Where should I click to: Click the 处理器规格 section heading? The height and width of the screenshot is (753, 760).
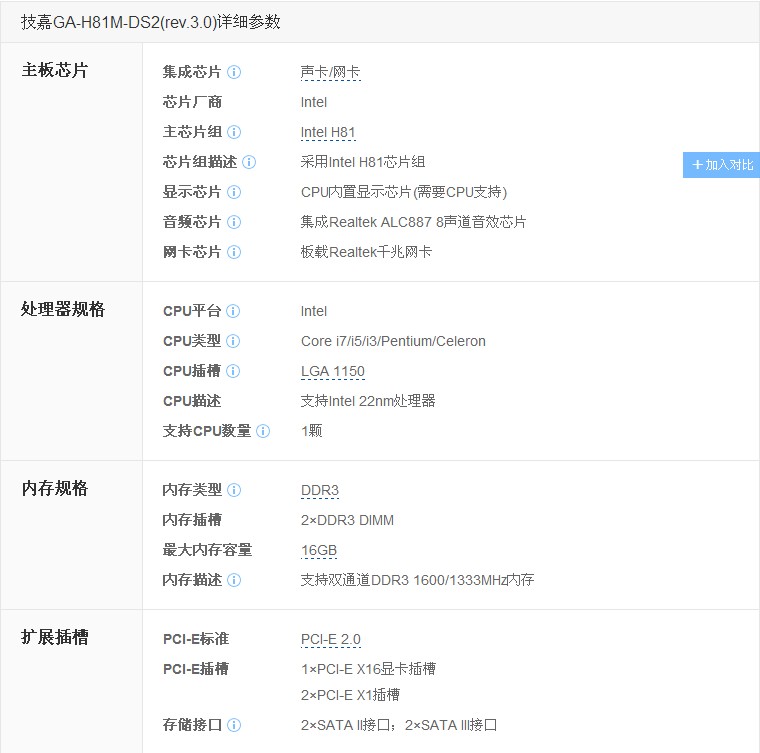63,309
